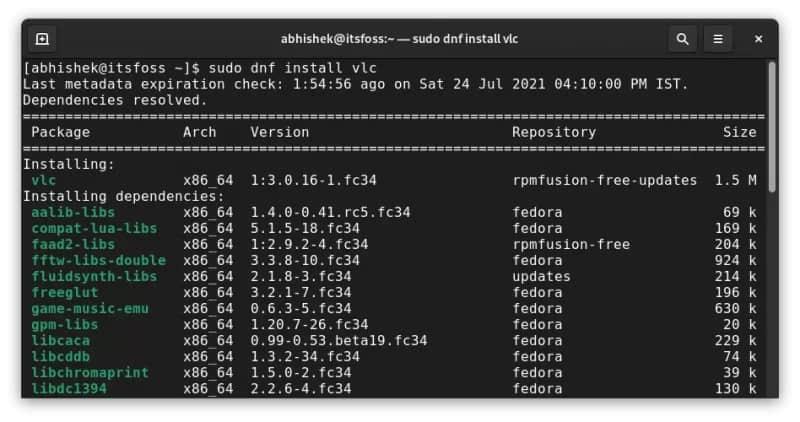Click the terminal scrollbar
Viewport: 800px width, 422px height.
771,120
